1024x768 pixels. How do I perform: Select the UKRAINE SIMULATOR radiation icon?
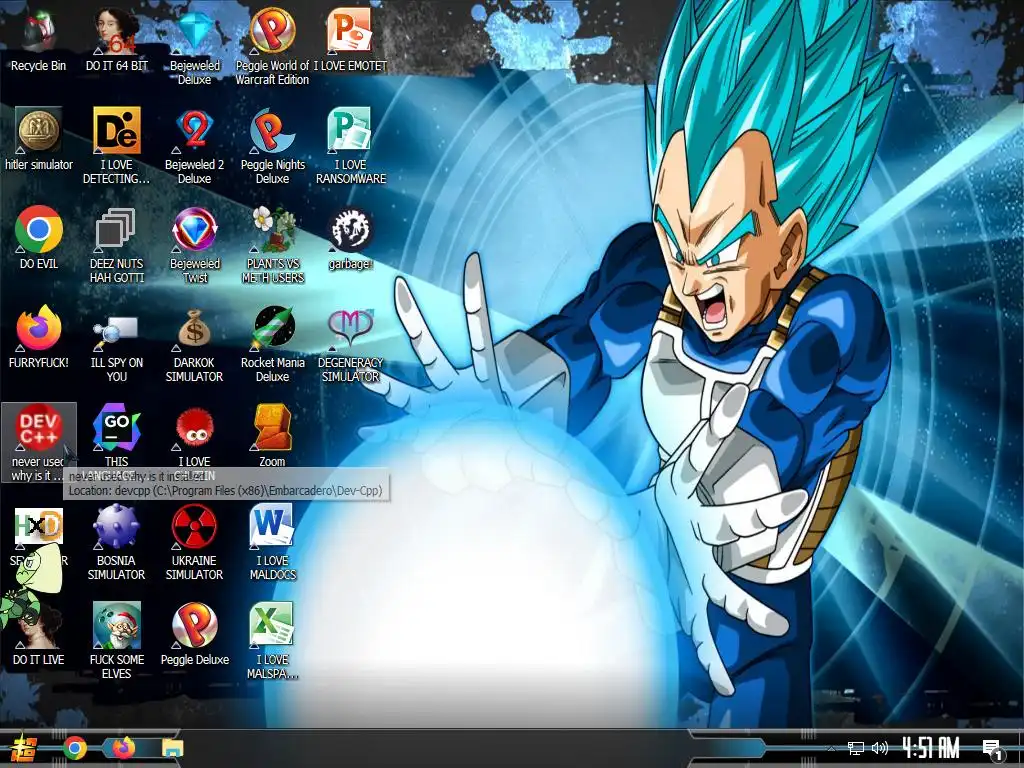pos(195,526)
